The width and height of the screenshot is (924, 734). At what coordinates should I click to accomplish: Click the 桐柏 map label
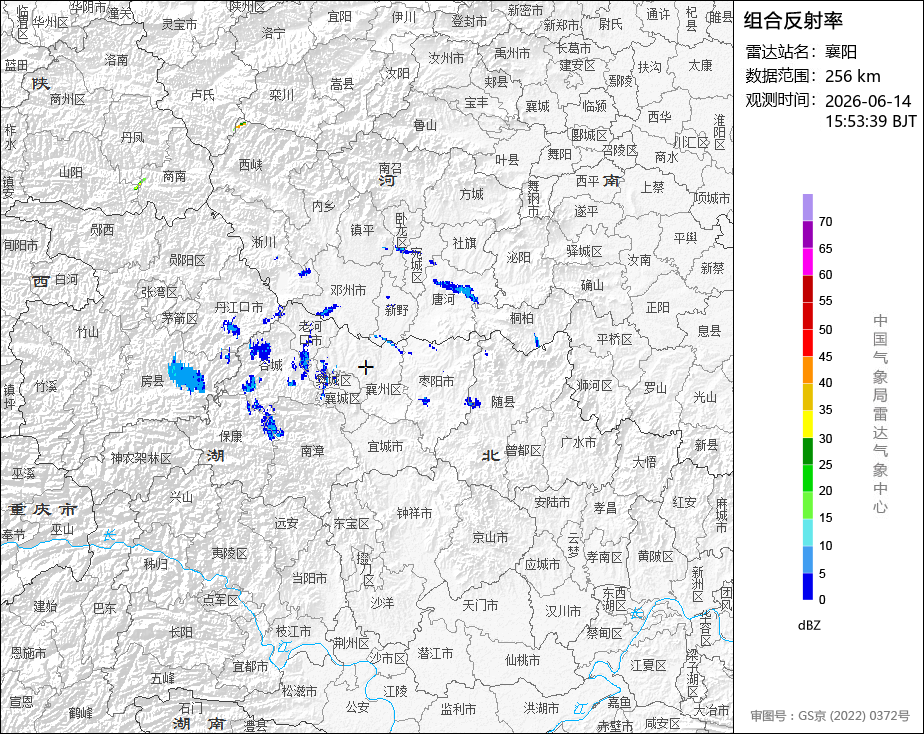point(522,318)
